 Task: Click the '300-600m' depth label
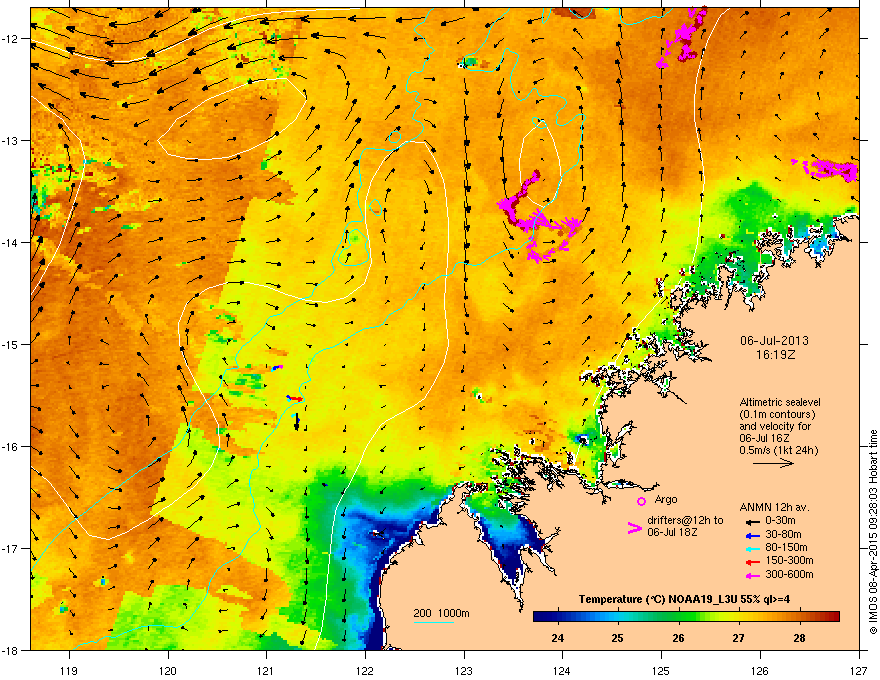[789, 574]
